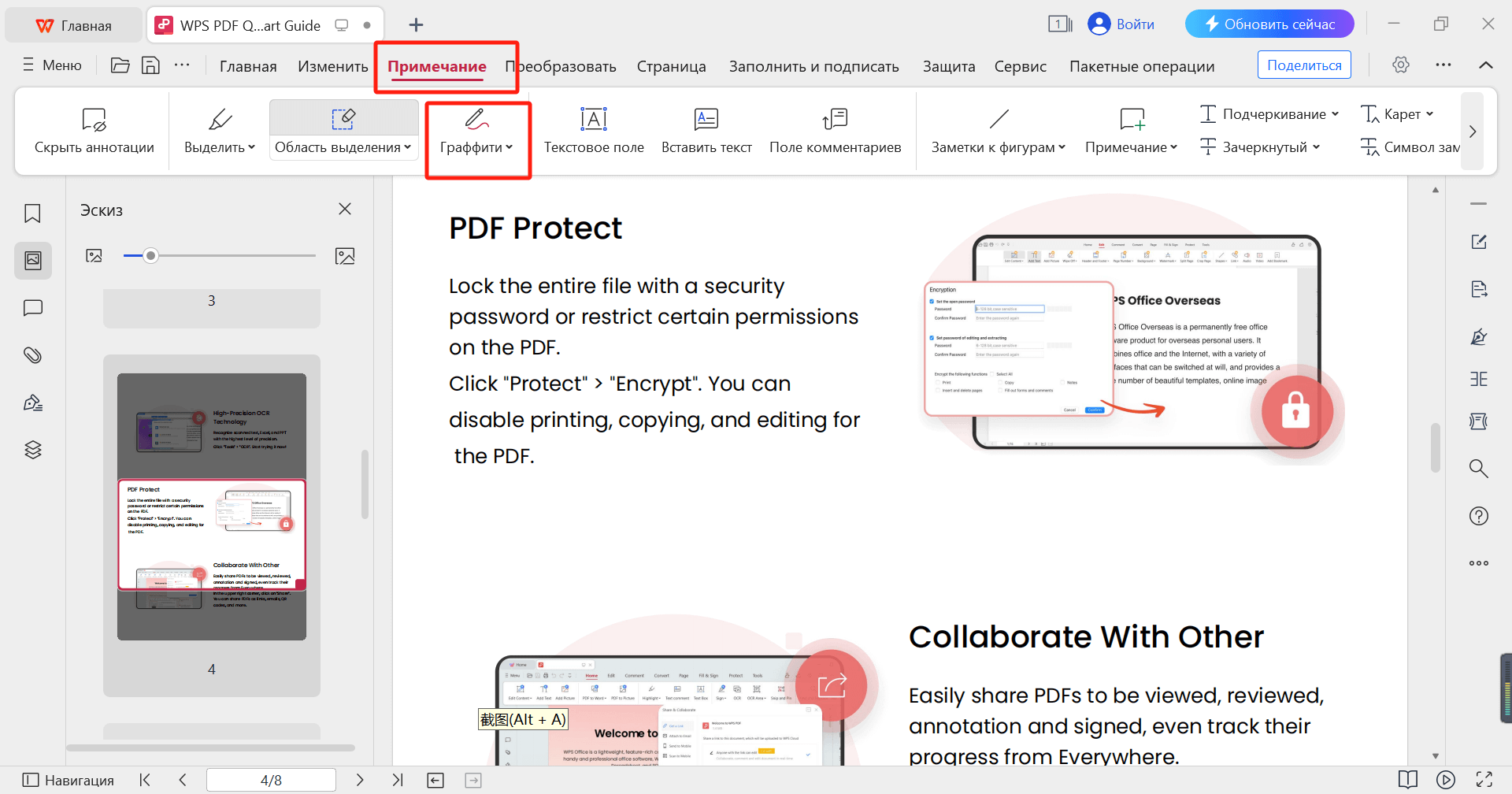Open the "Защита" menu tab
The height and width of the screenshot is (794, 1512).
click(x=948, y=66)
